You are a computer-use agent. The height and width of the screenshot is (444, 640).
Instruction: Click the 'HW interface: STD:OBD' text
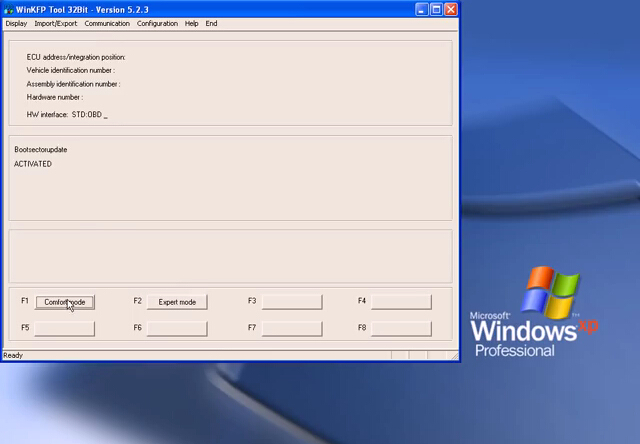point(67,115)
